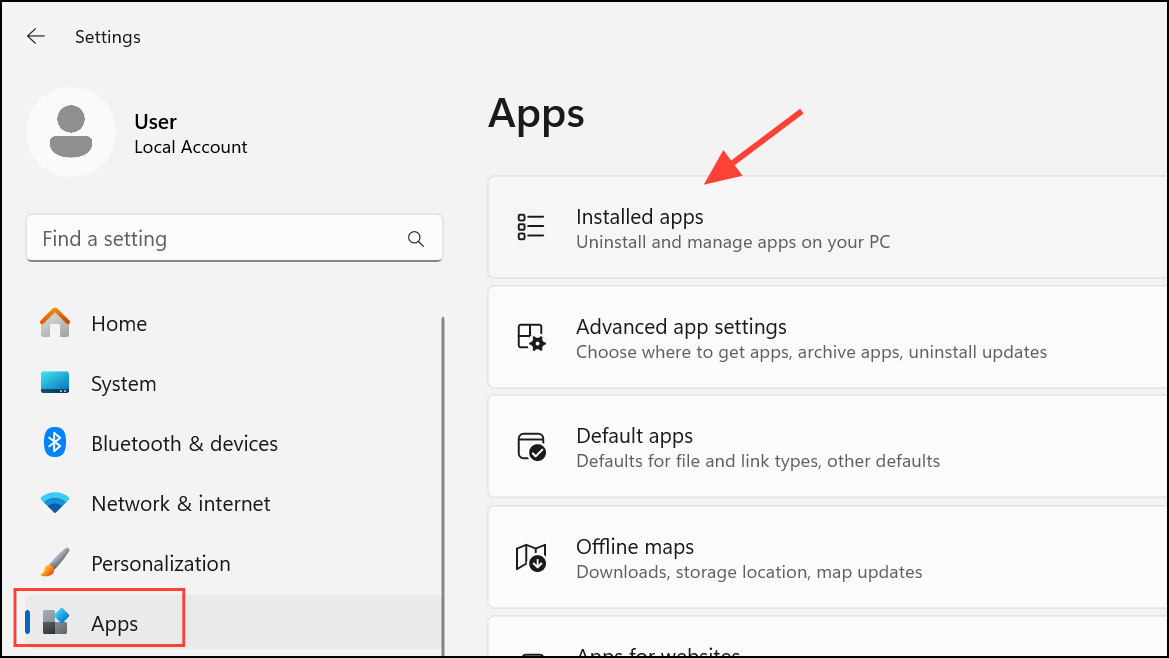Click the Bluetooth logo icon

pos(54,443)
